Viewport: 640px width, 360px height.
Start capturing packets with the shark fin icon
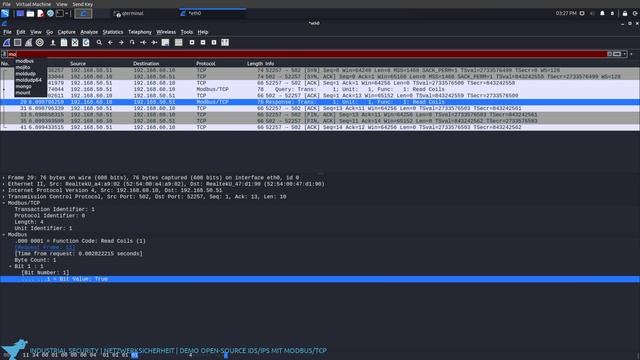[7, 42]
